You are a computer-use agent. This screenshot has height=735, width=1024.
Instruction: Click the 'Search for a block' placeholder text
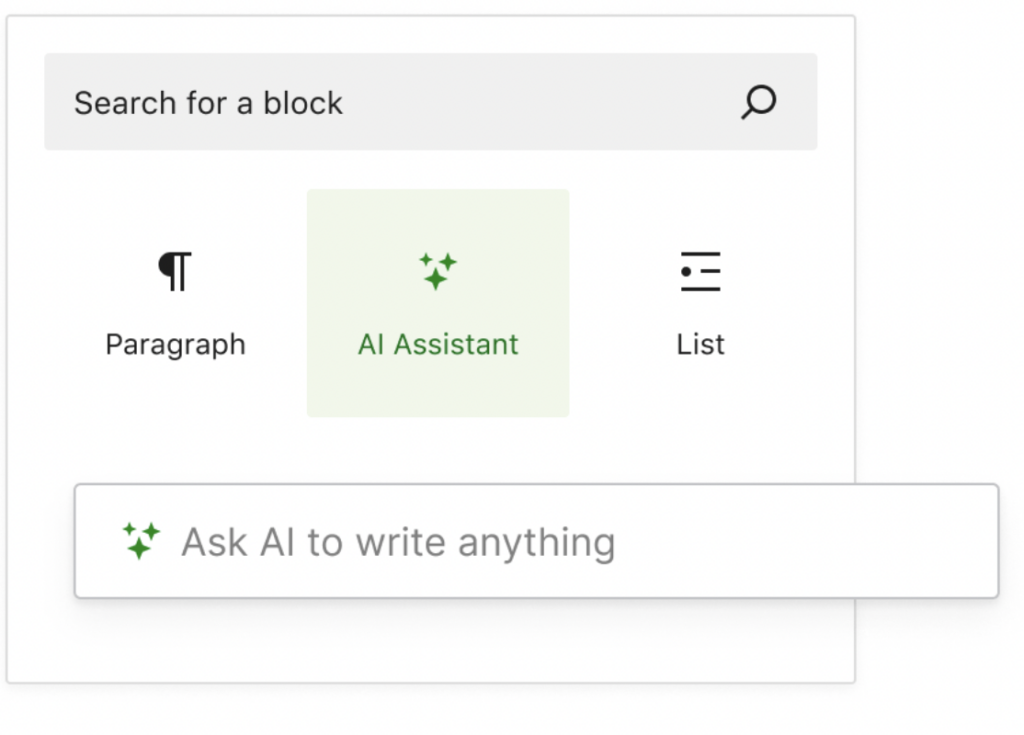pyautogui.click(x=208, y=103)
